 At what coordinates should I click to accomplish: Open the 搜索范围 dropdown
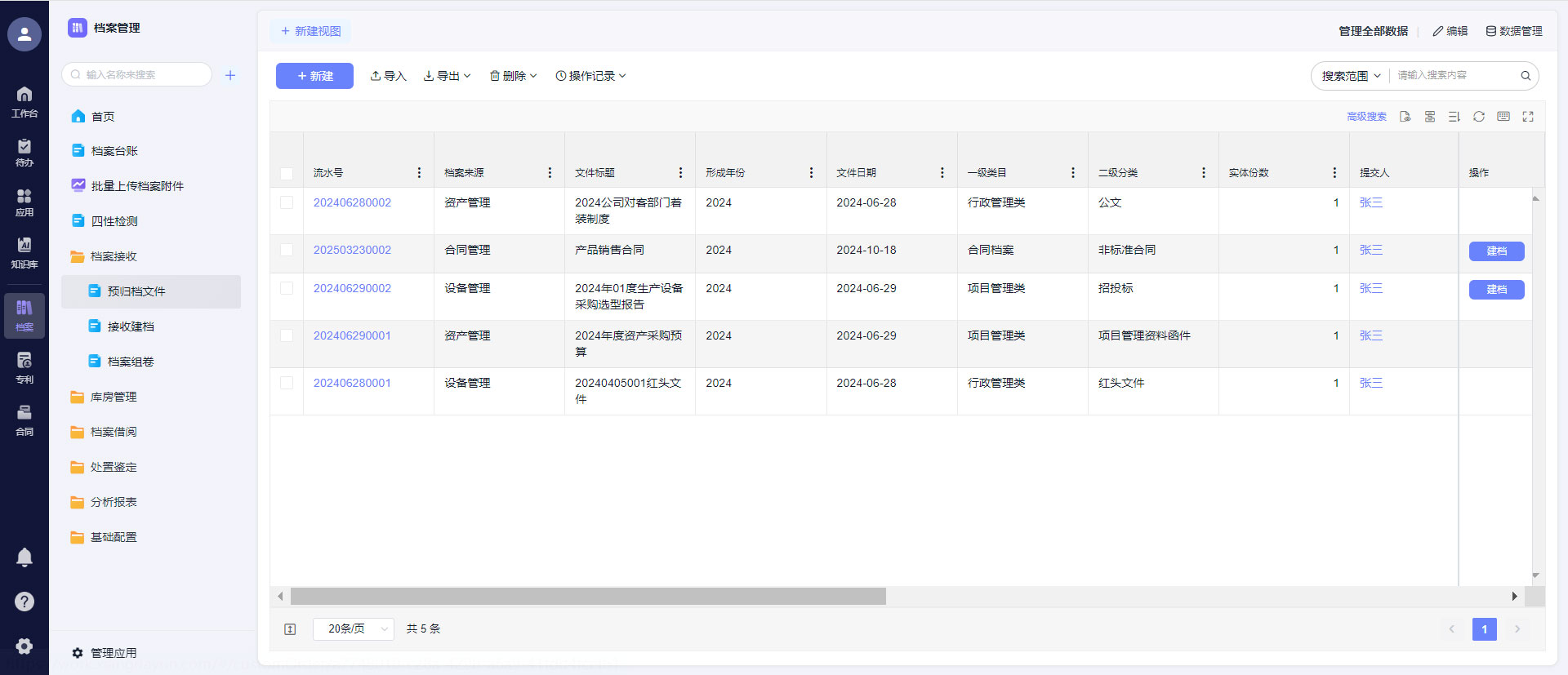1351,76
